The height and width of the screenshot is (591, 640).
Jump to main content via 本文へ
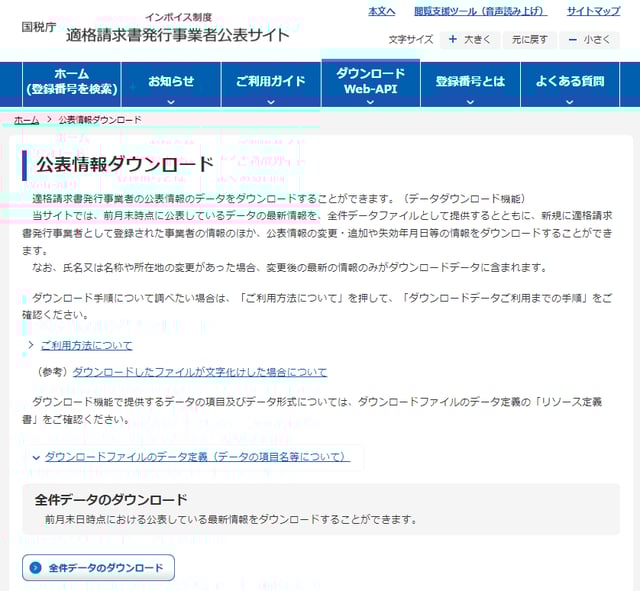(381, 11)
